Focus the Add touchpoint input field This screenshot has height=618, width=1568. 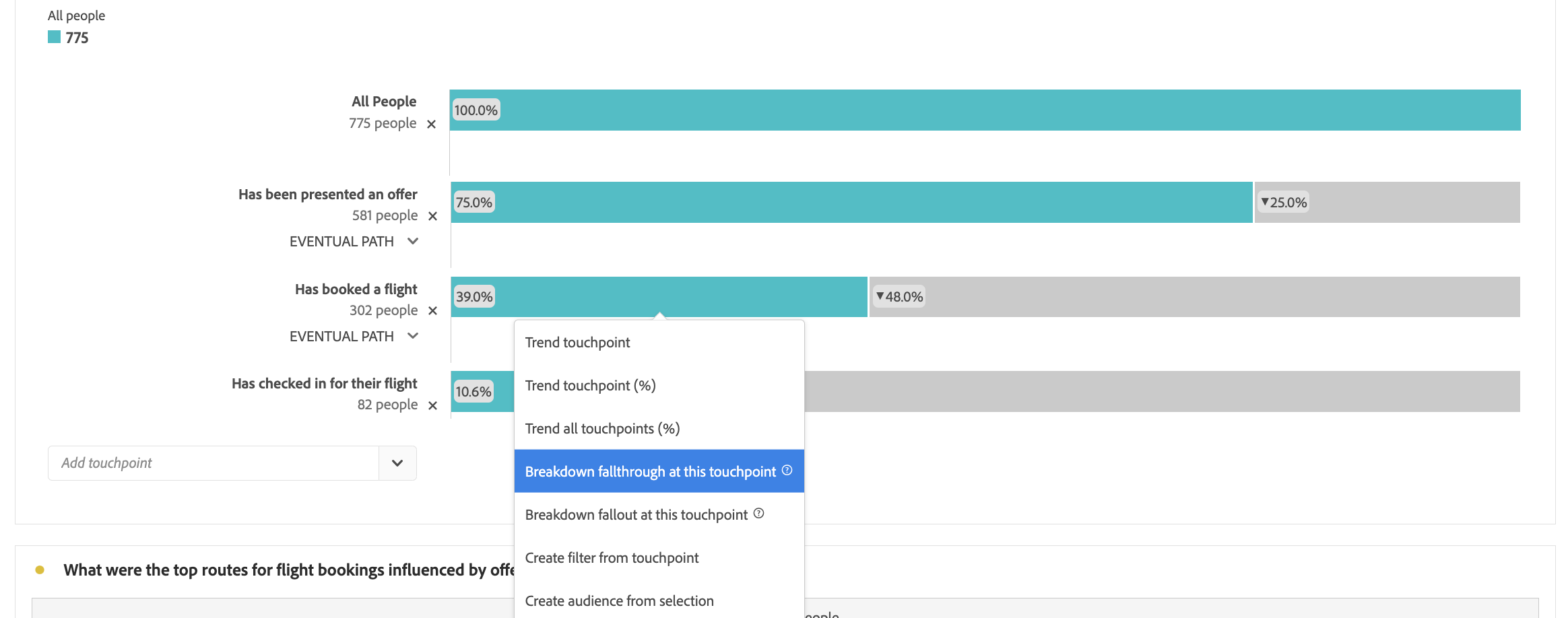coord(214,463)
